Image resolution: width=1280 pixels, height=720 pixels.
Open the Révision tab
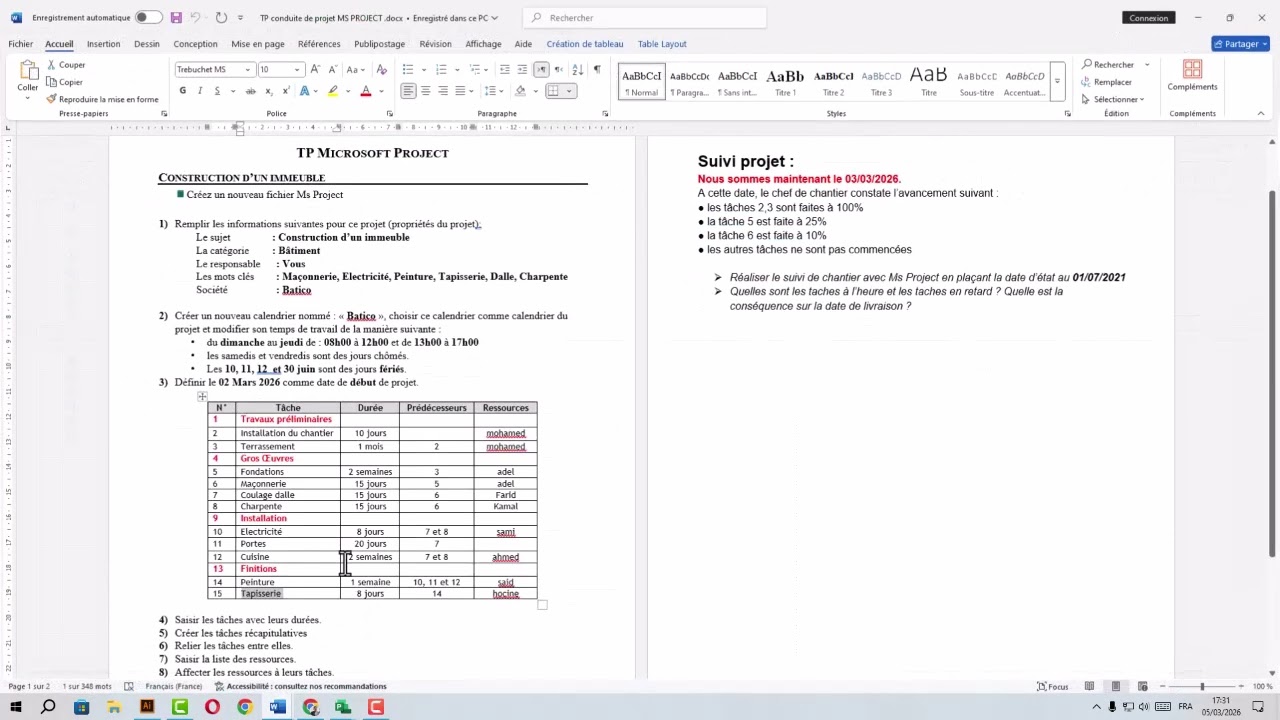click(435, 44)
